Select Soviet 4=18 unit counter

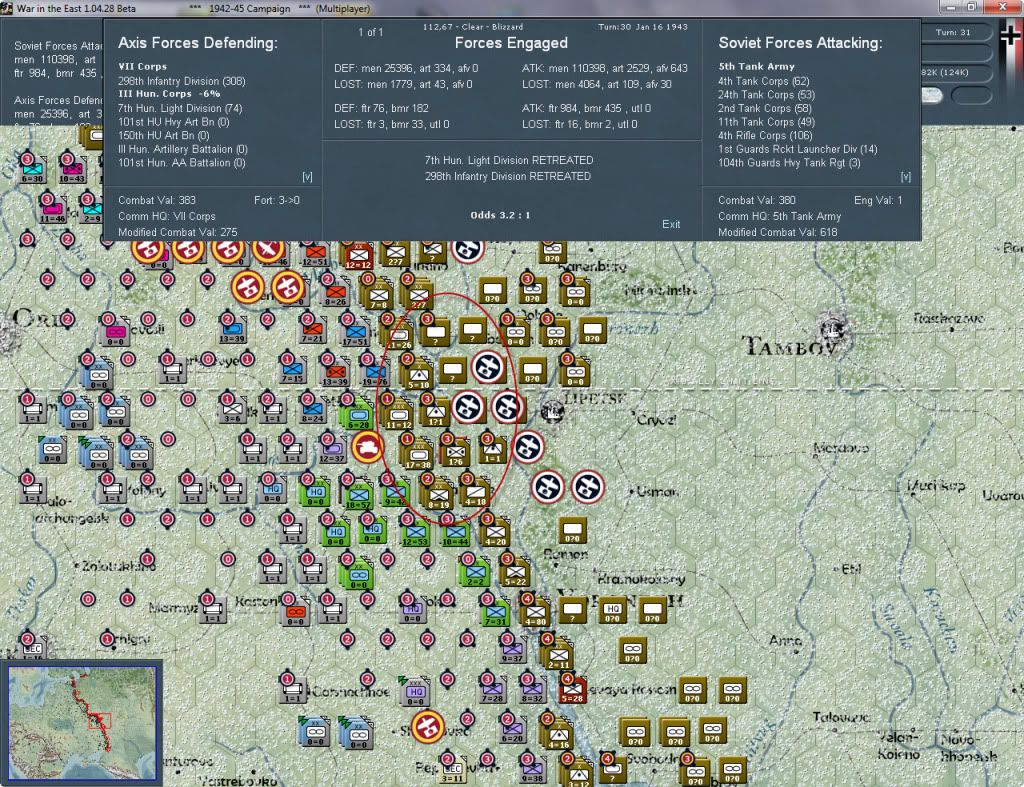pos(476,493)
